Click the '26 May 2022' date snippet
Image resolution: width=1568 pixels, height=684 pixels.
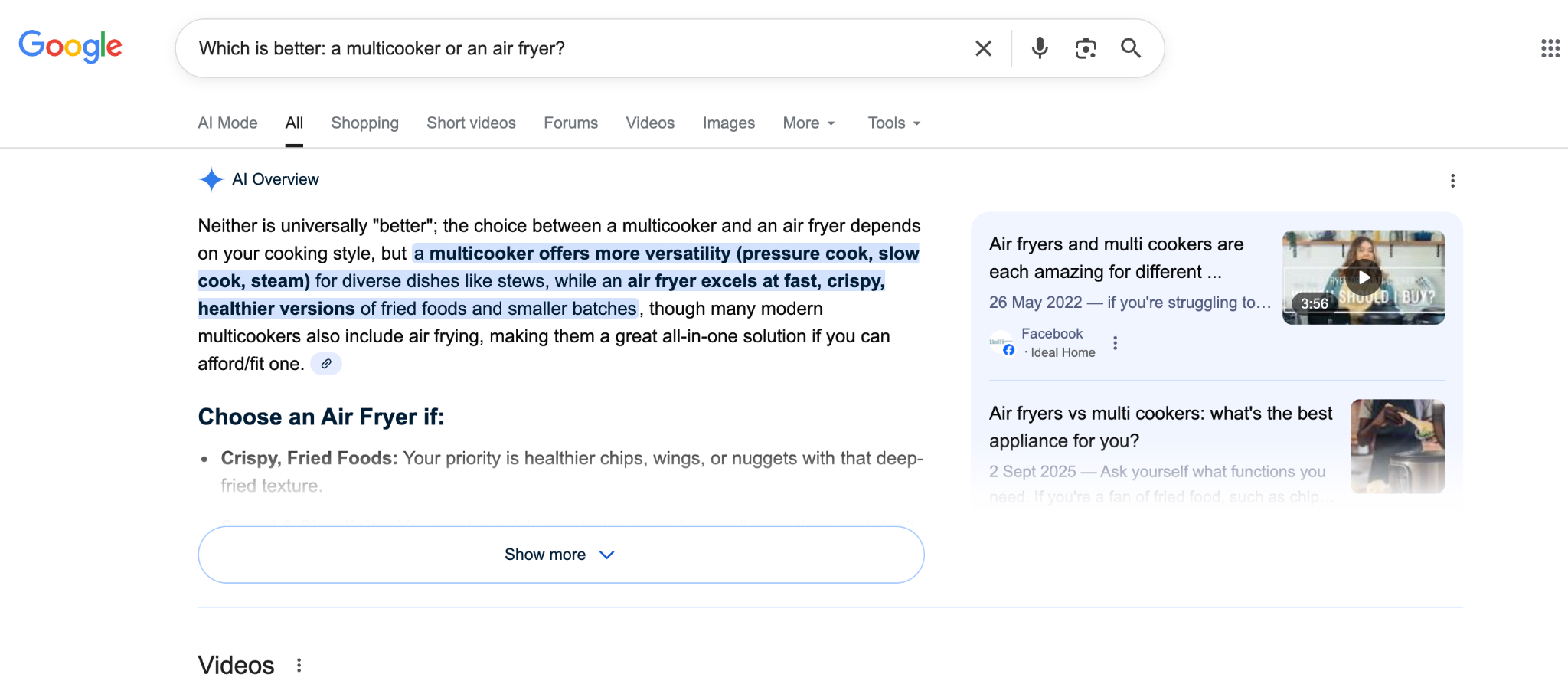[1035, 303]
